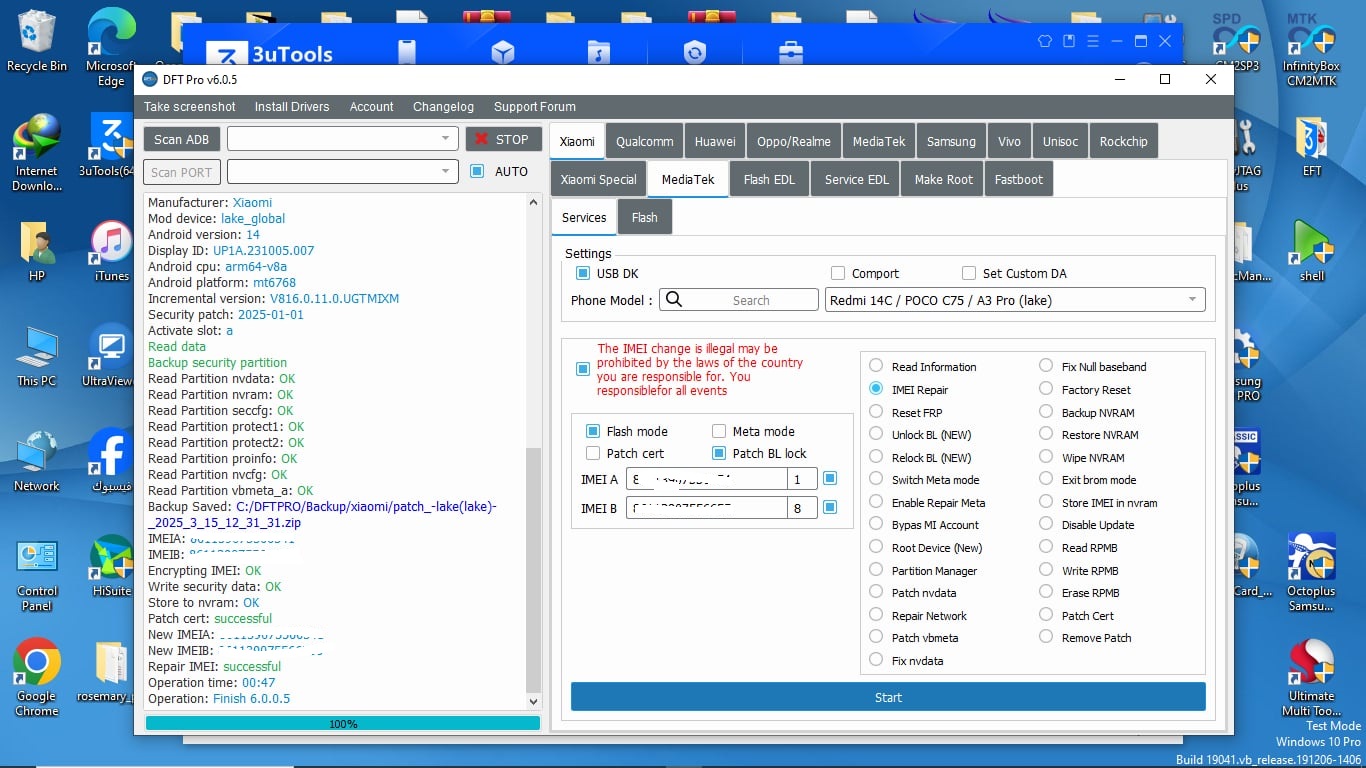Toggle the AUTO checkbox
1366x768 pixels.
(x=477, y=171)
